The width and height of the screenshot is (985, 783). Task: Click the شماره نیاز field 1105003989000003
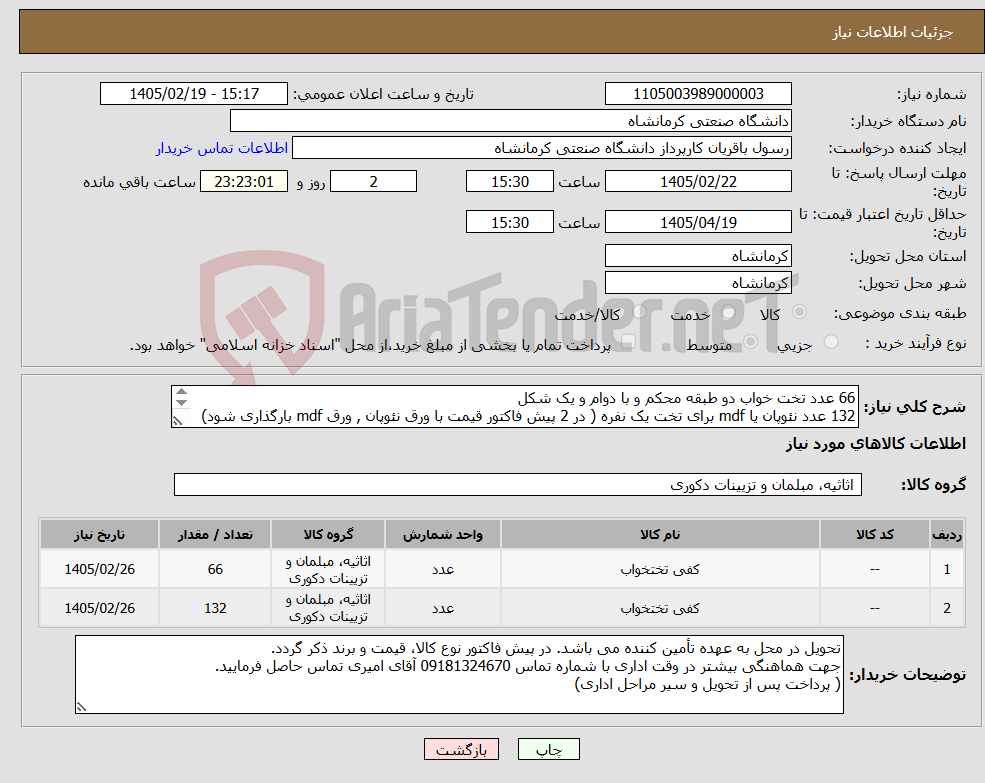click(698, 94)
